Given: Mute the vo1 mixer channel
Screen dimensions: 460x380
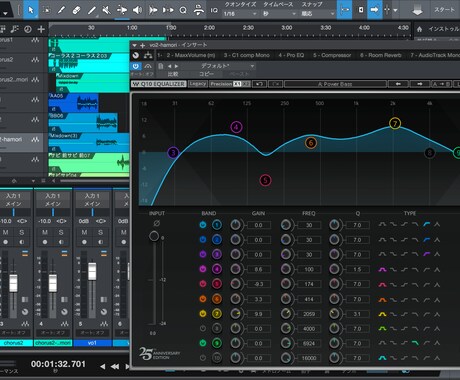Looking at the screenshot, I should point(84,232).
